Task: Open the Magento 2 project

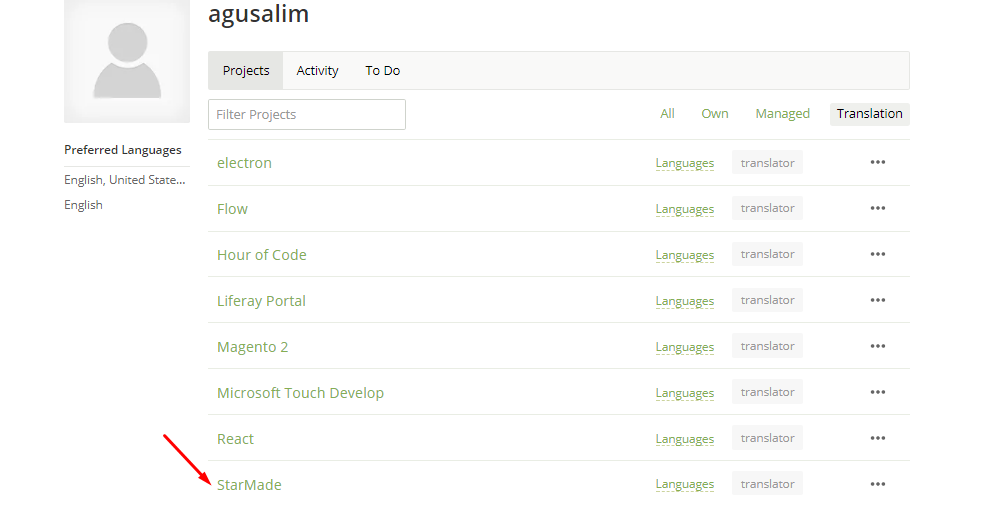Action: coord(252,347)
